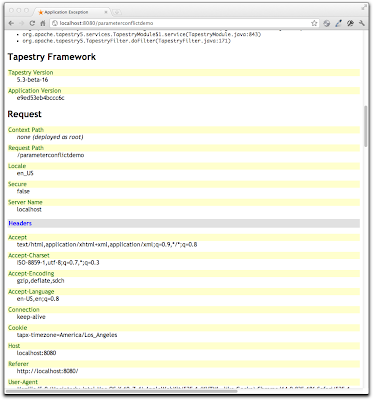Click the gzip,deflate,sdch value
Viewport: 373px width, 400px height.
click(x=41, y=281)
